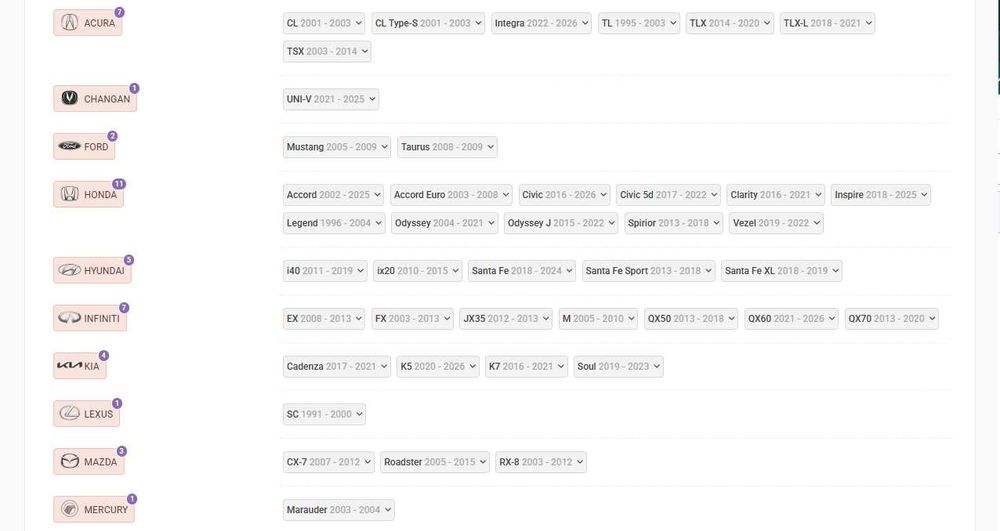The width and height of the screenshot is (1000, 531).
Task: Expand the RX-8 2003-2012 dropdown
Action: [x=541, y=462]
